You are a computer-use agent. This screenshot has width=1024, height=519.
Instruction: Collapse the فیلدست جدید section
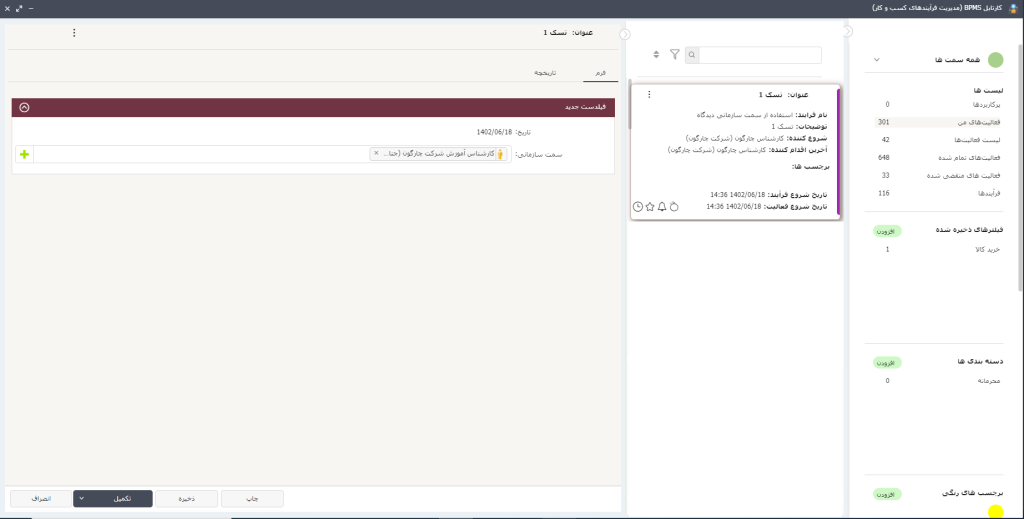24,106
